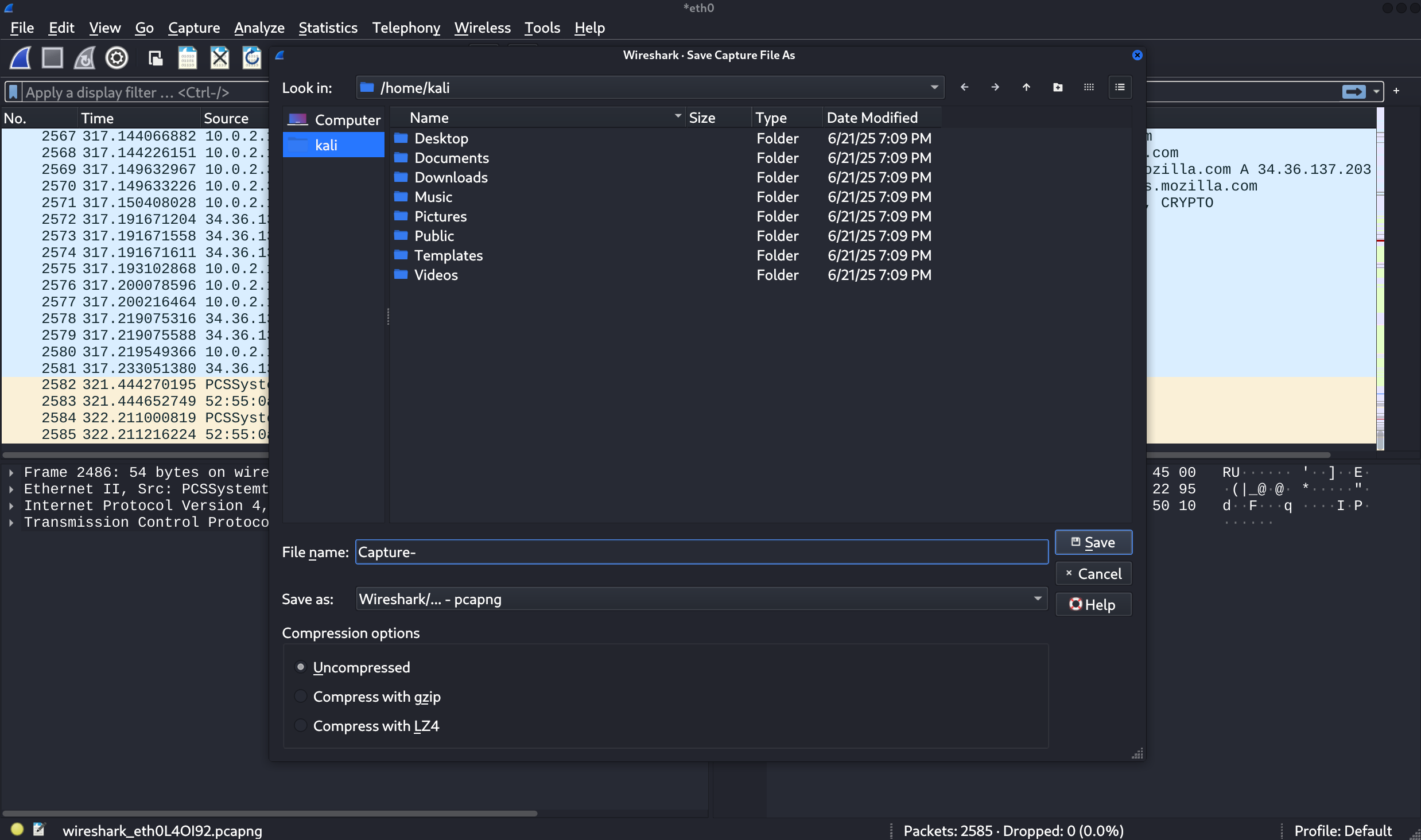Sort files by Date Modified header

[882, 118]
